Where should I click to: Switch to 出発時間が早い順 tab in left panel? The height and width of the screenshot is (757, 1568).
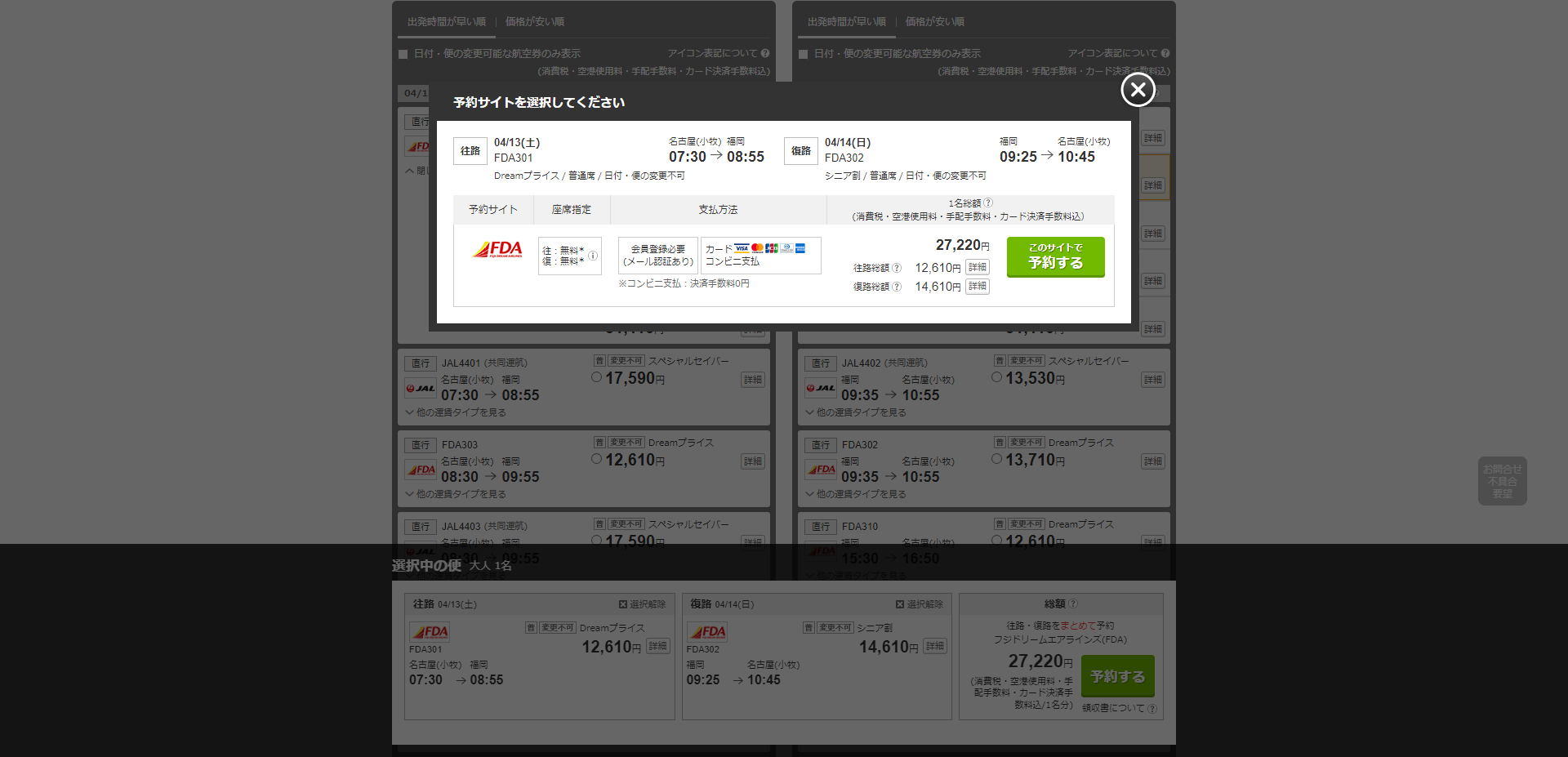[x=447, y=22]
